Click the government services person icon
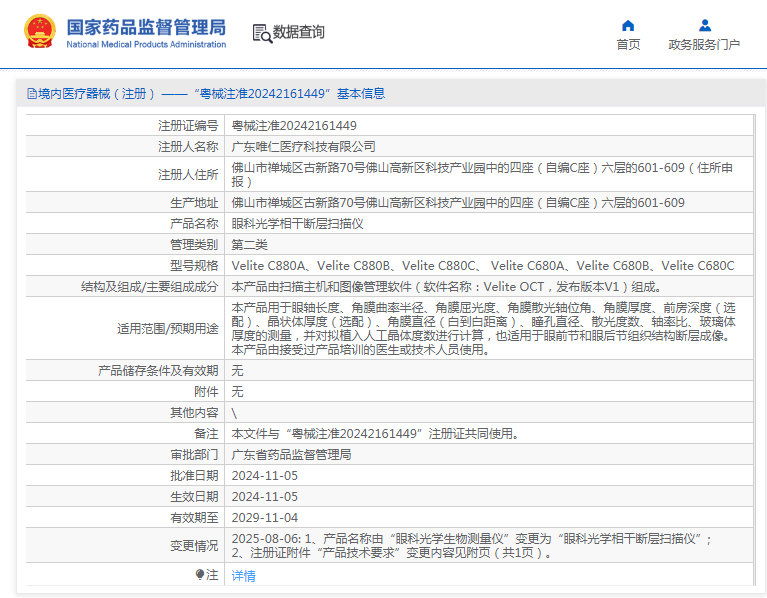 704,25
